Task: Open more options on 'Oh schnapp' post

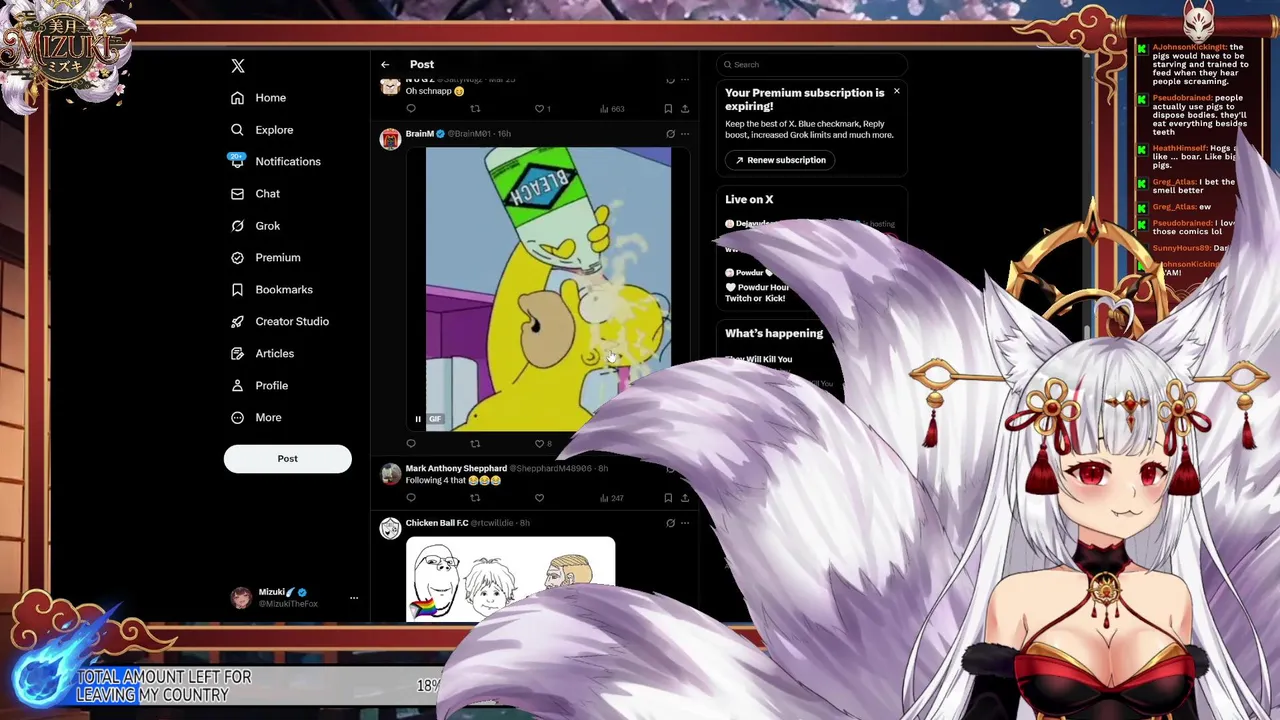Action: tap(685, 80)
